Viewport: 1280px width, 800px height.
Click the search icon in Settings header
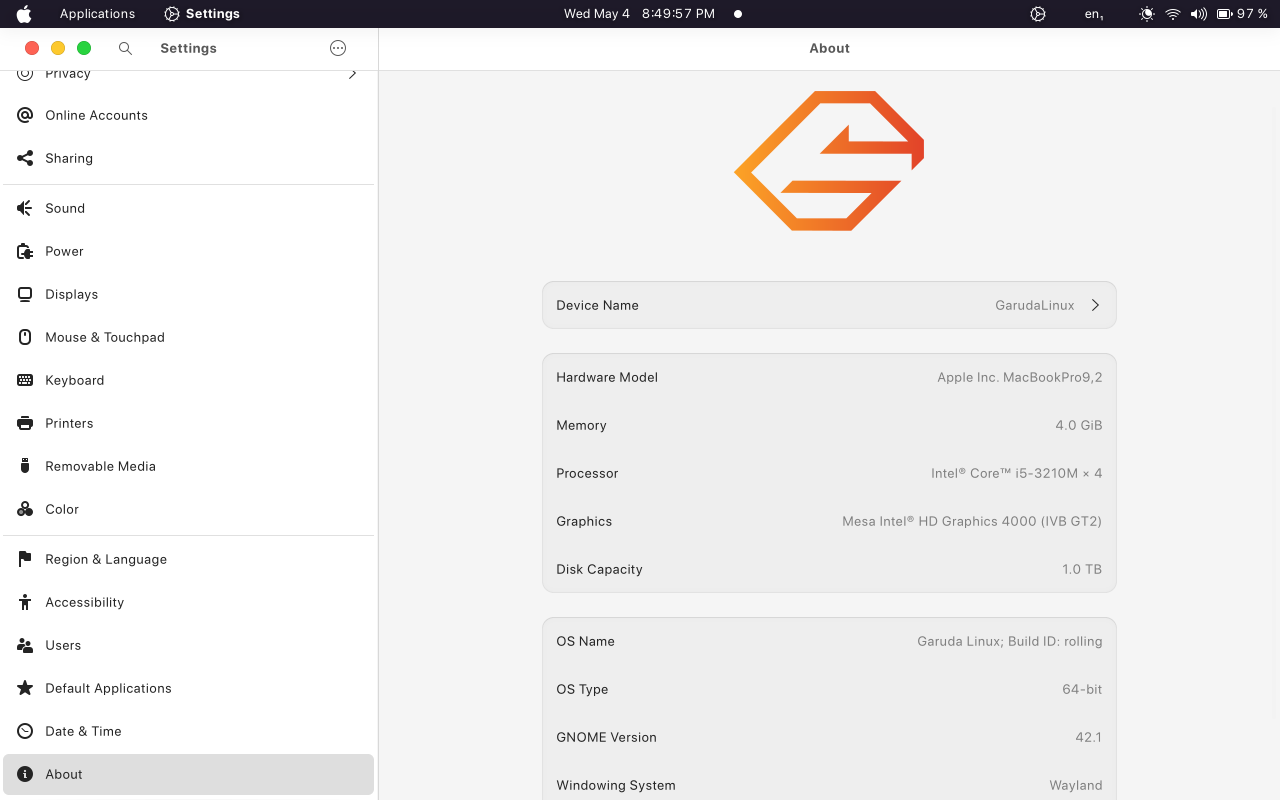tap(125, 48)
